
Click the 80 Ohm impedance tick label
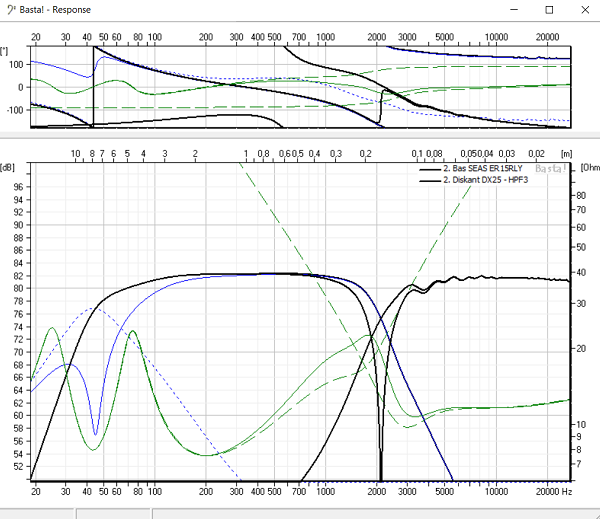click(581, 196)
